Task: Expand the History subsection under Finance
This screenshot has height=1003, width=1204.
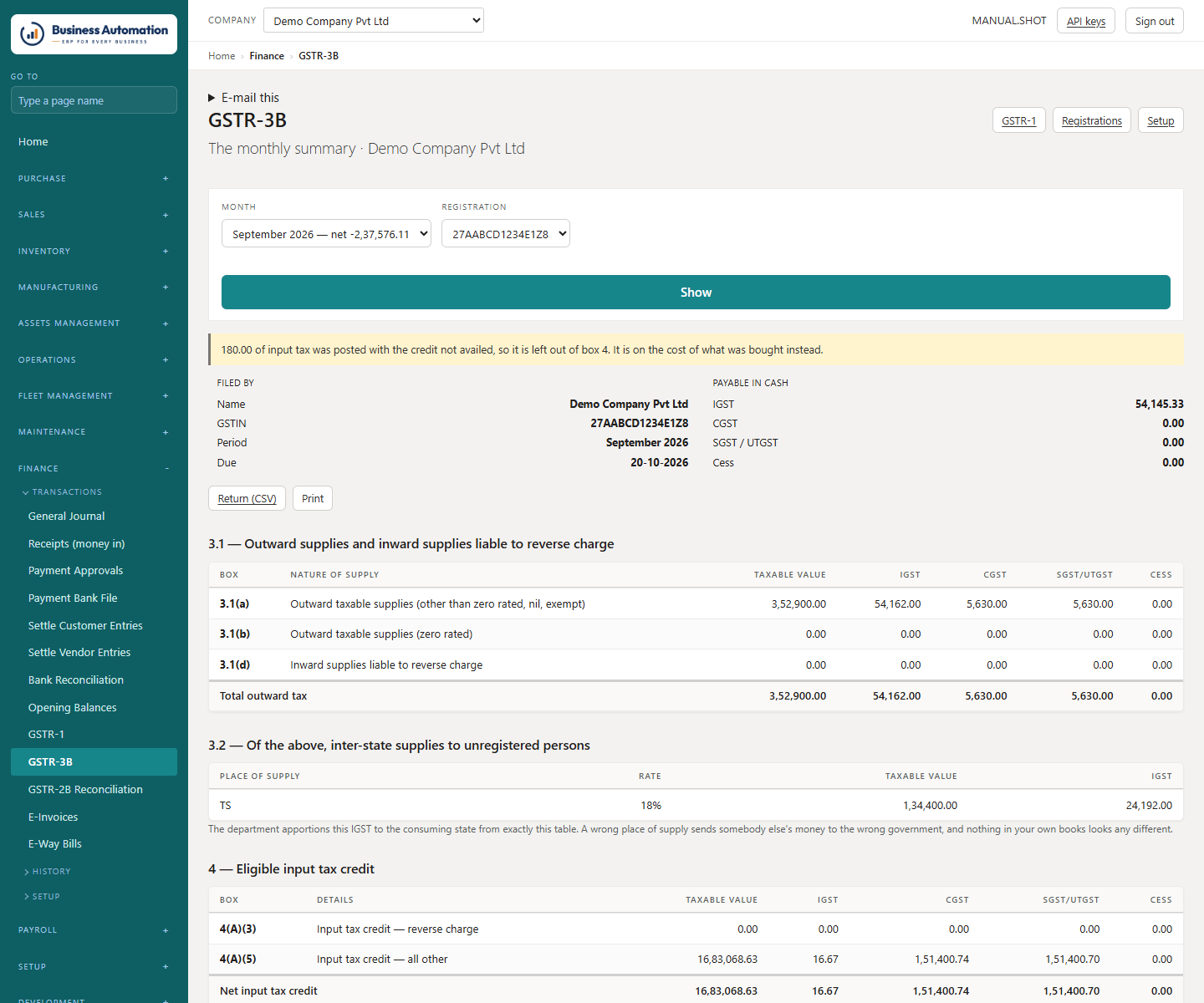Action: pos(47,872)
